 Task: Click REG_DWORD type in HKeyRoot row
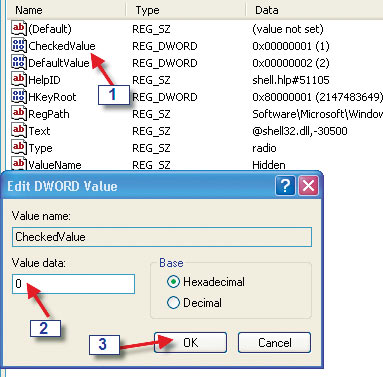point(165,97)
